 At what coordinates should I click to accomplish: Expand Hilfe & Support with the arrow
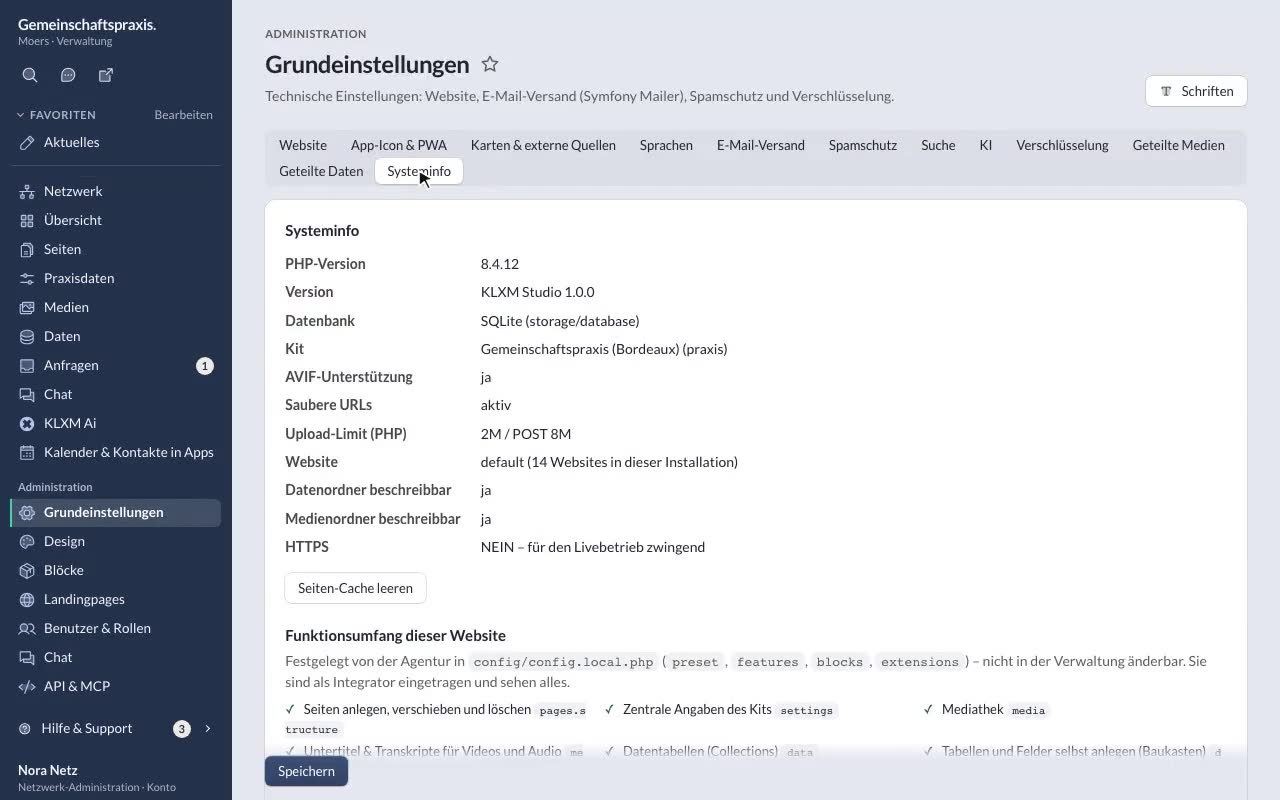[x=208, y=728]
